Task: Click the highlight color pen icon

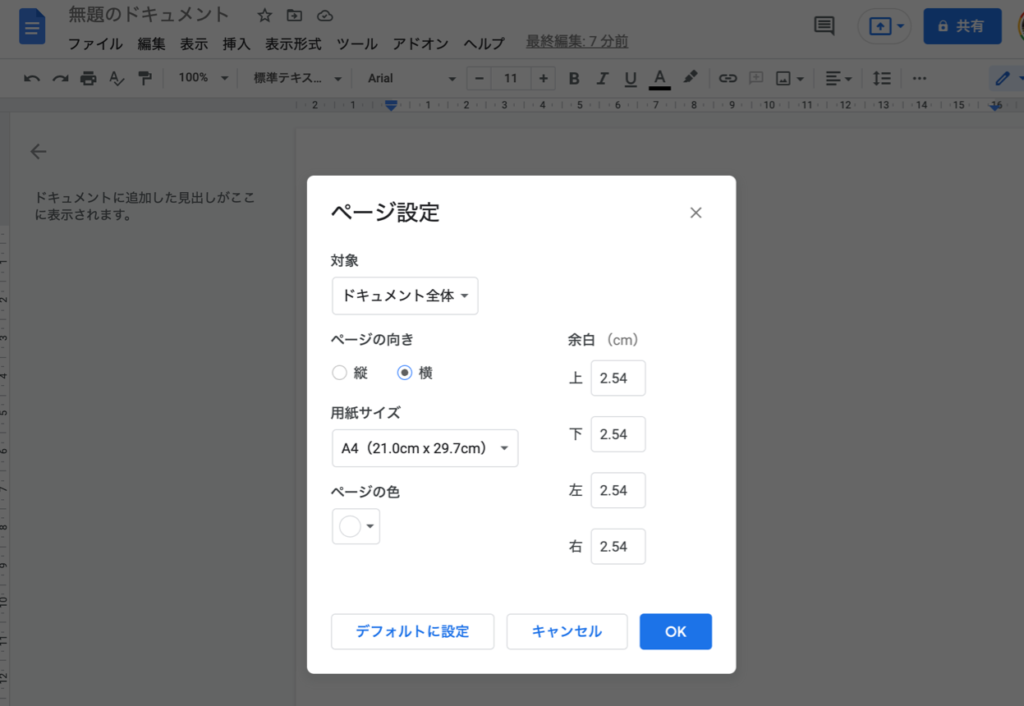Action: [690, 78]
